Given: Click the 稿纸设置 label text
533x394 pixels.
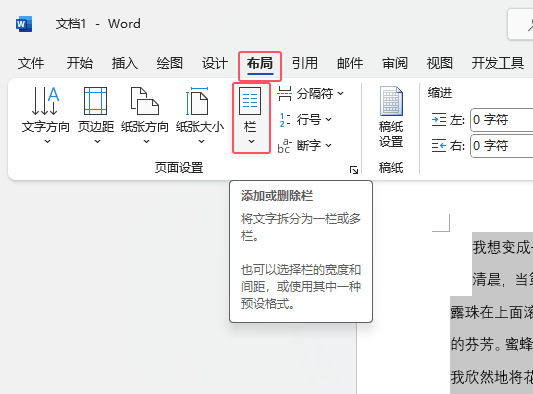Looking at the screenshot, I should click(x=391, y=134).
